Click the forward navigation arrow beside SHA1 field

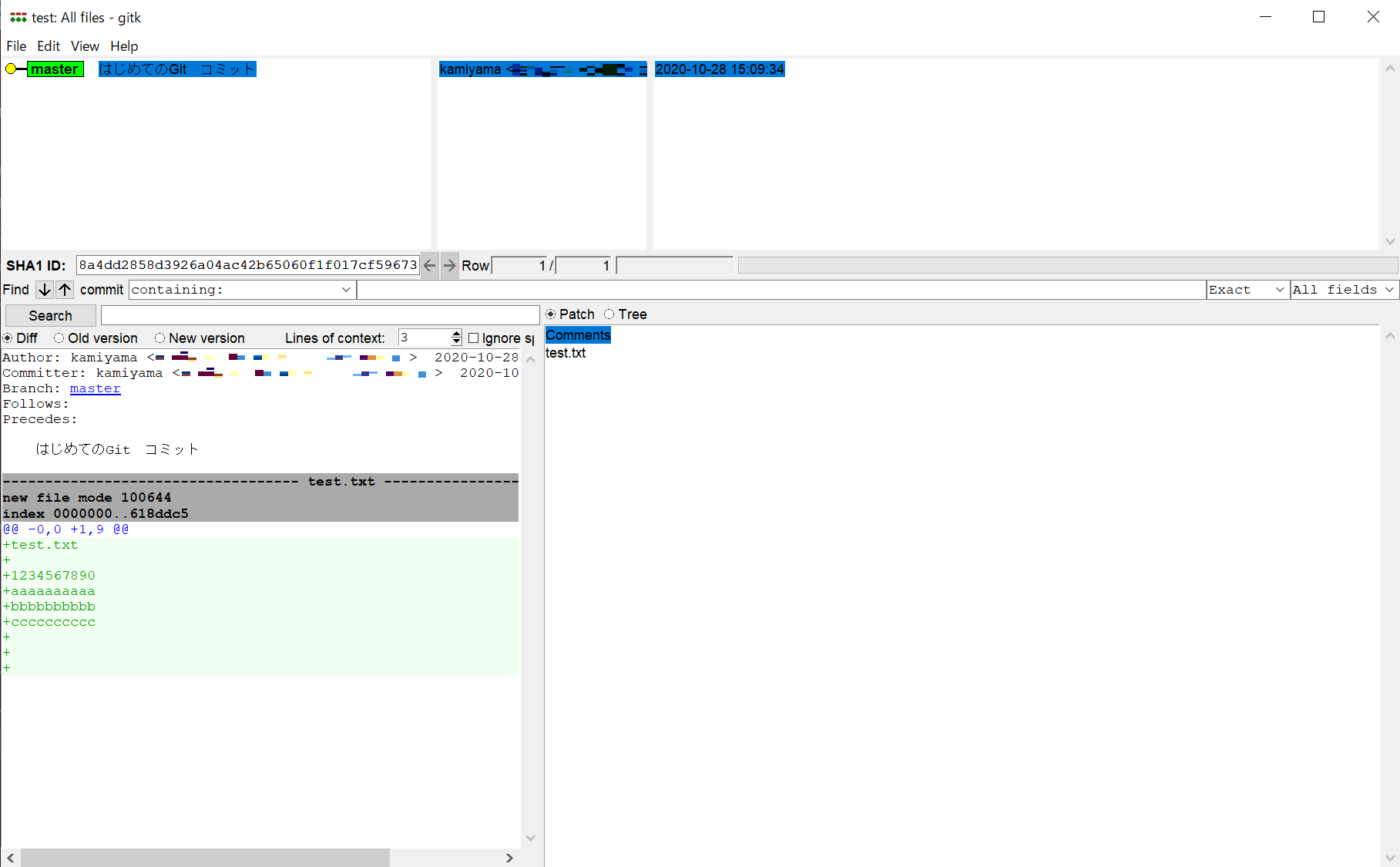coord(449,265)
